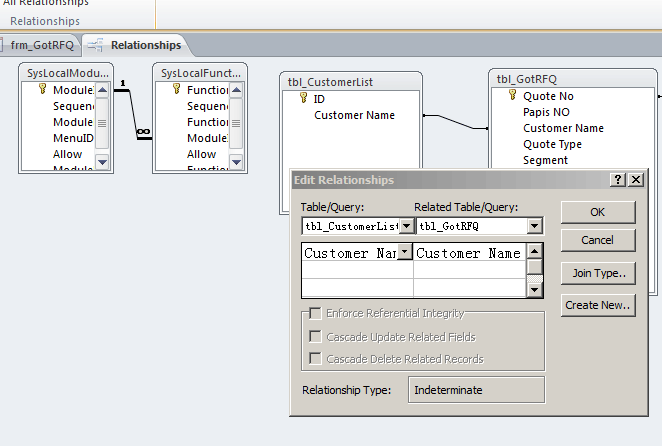Viewport: 662px width, 446px height.
Task: Select Allow field in SysLocalFunct table
Action: coord(201,154)
